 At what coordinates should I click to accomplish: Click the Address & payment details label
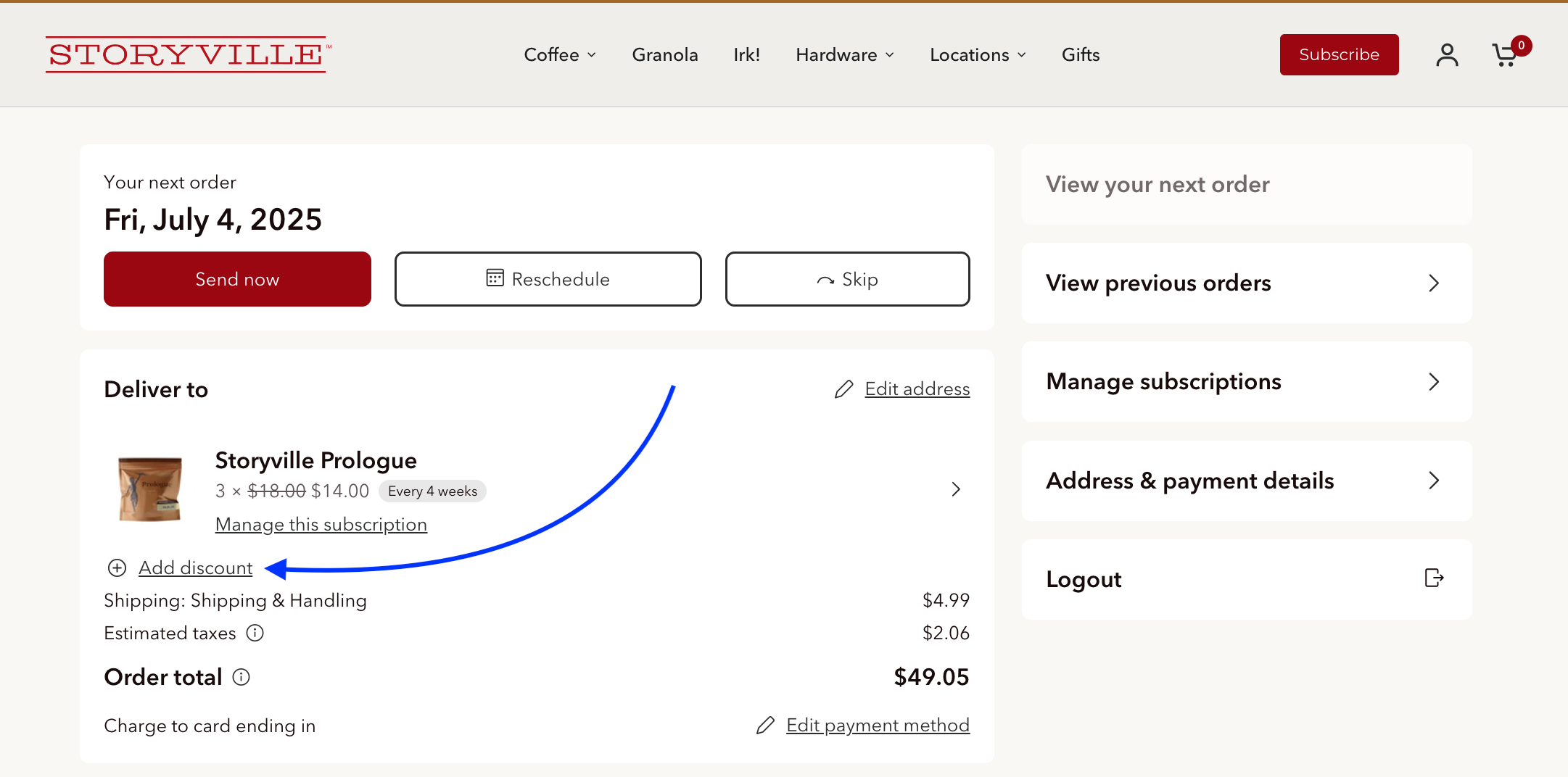tap(1189, 481)
